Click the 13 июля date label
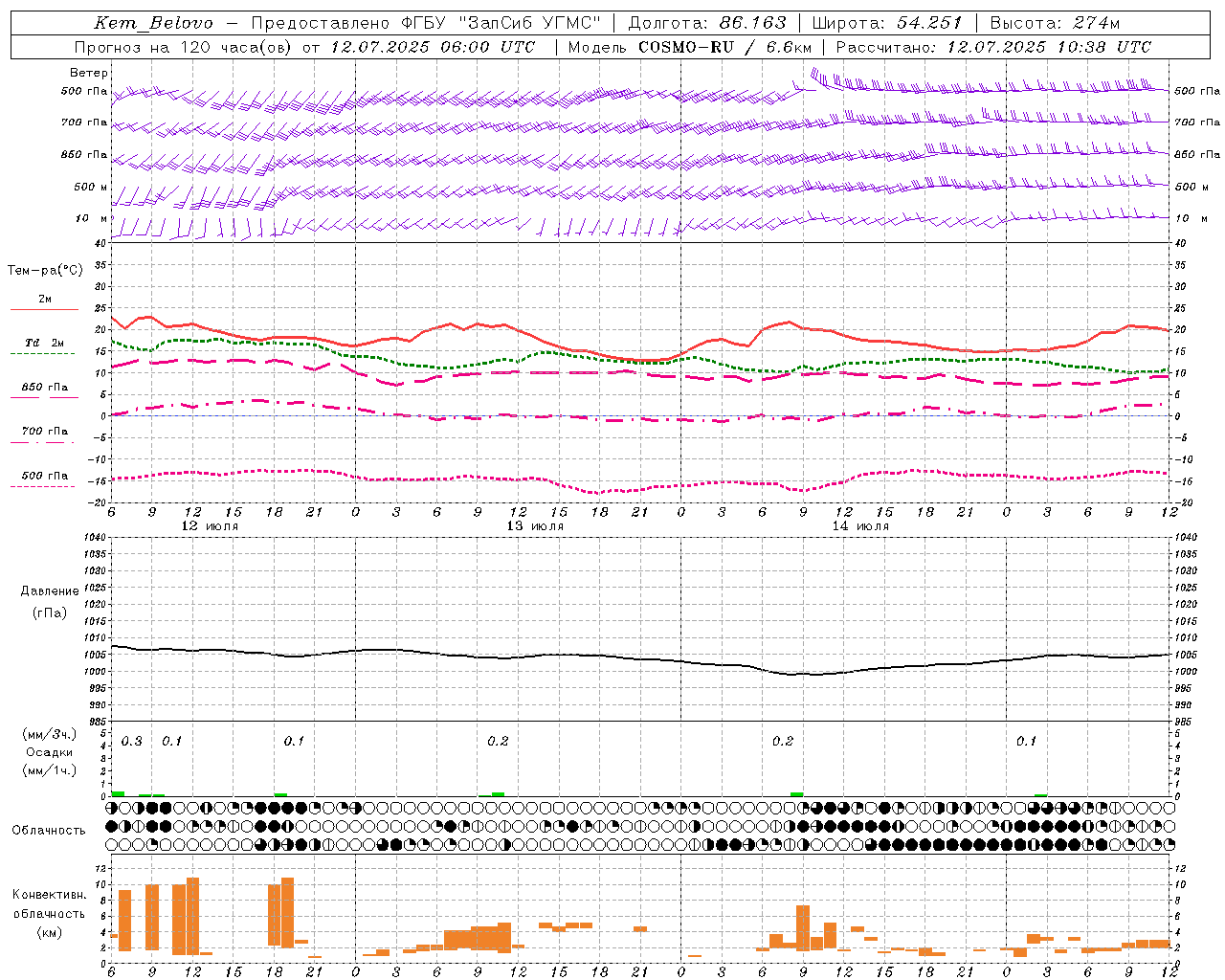Image resolution: width=1225 pixels, height=980 pixels. click(535, 526)
